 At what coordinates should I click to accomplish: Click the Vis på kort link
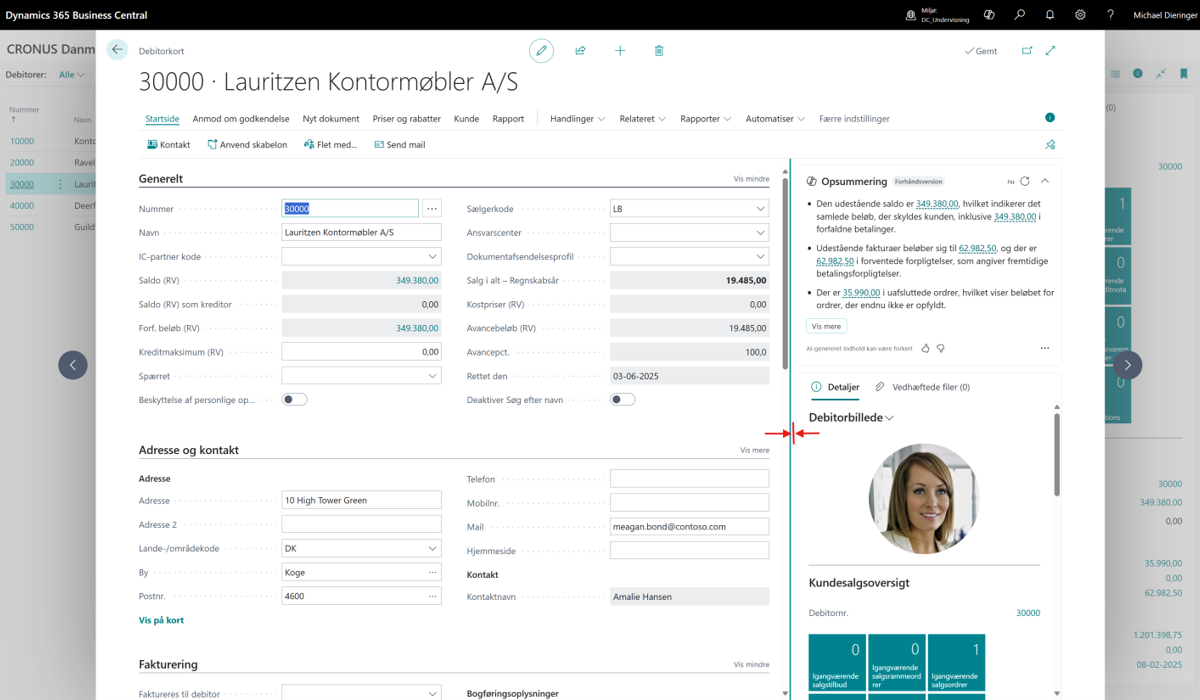161,620
